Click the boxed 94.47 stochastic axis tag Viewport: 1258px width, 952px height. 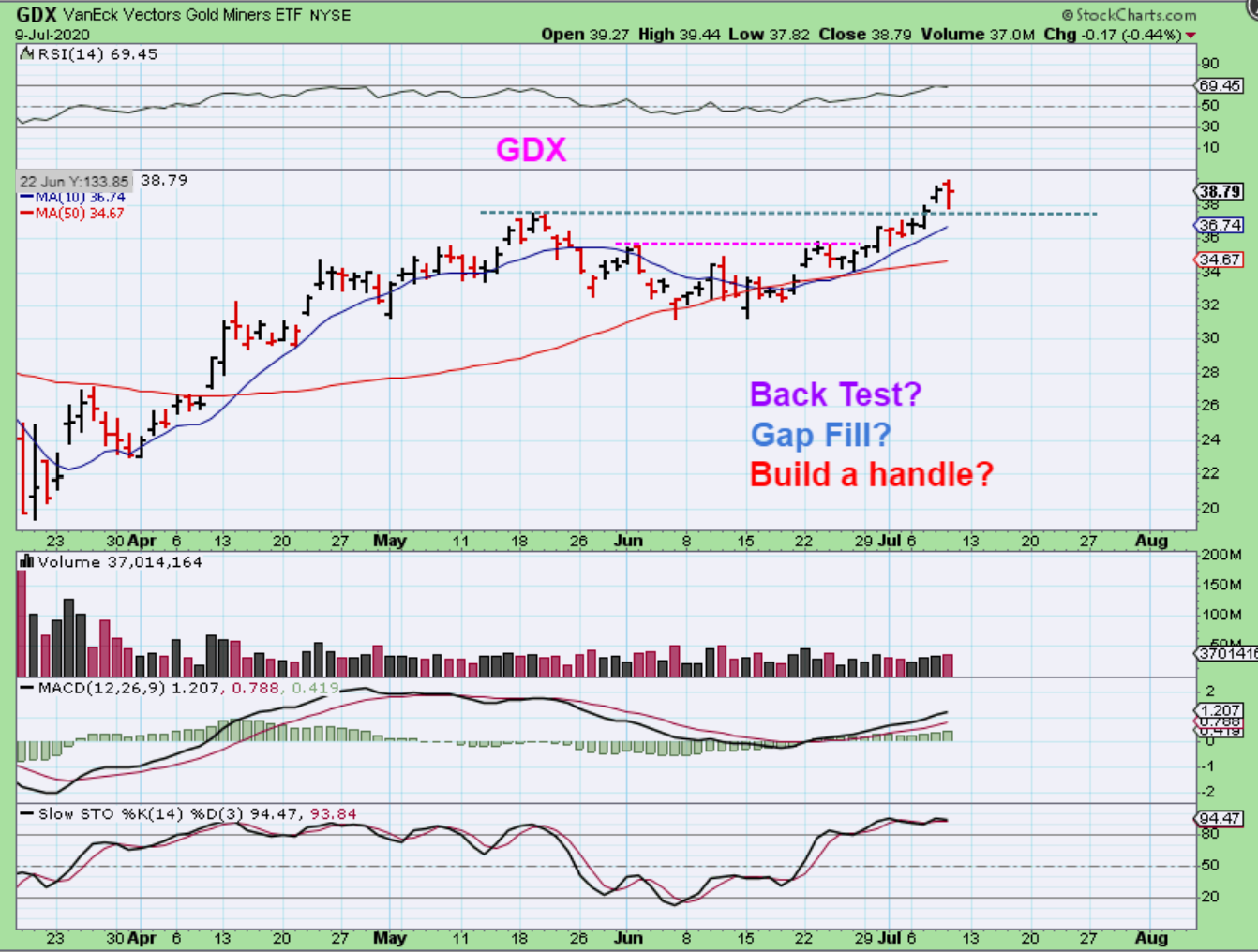click(x=1221, y=819)
